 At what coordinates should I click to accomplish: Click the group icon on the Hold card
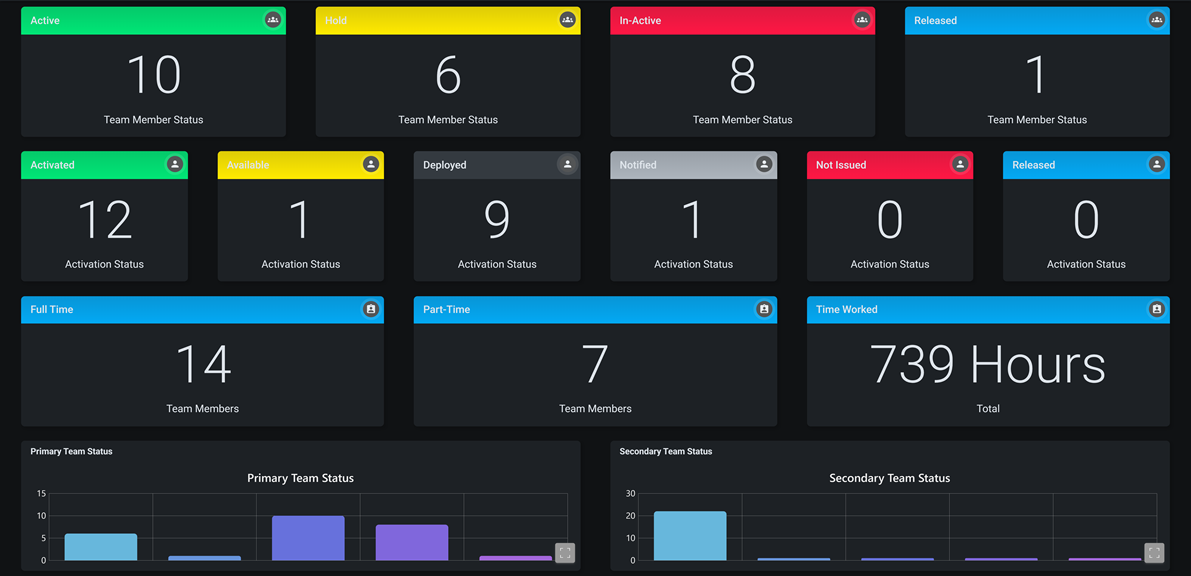tap(567, 20)
